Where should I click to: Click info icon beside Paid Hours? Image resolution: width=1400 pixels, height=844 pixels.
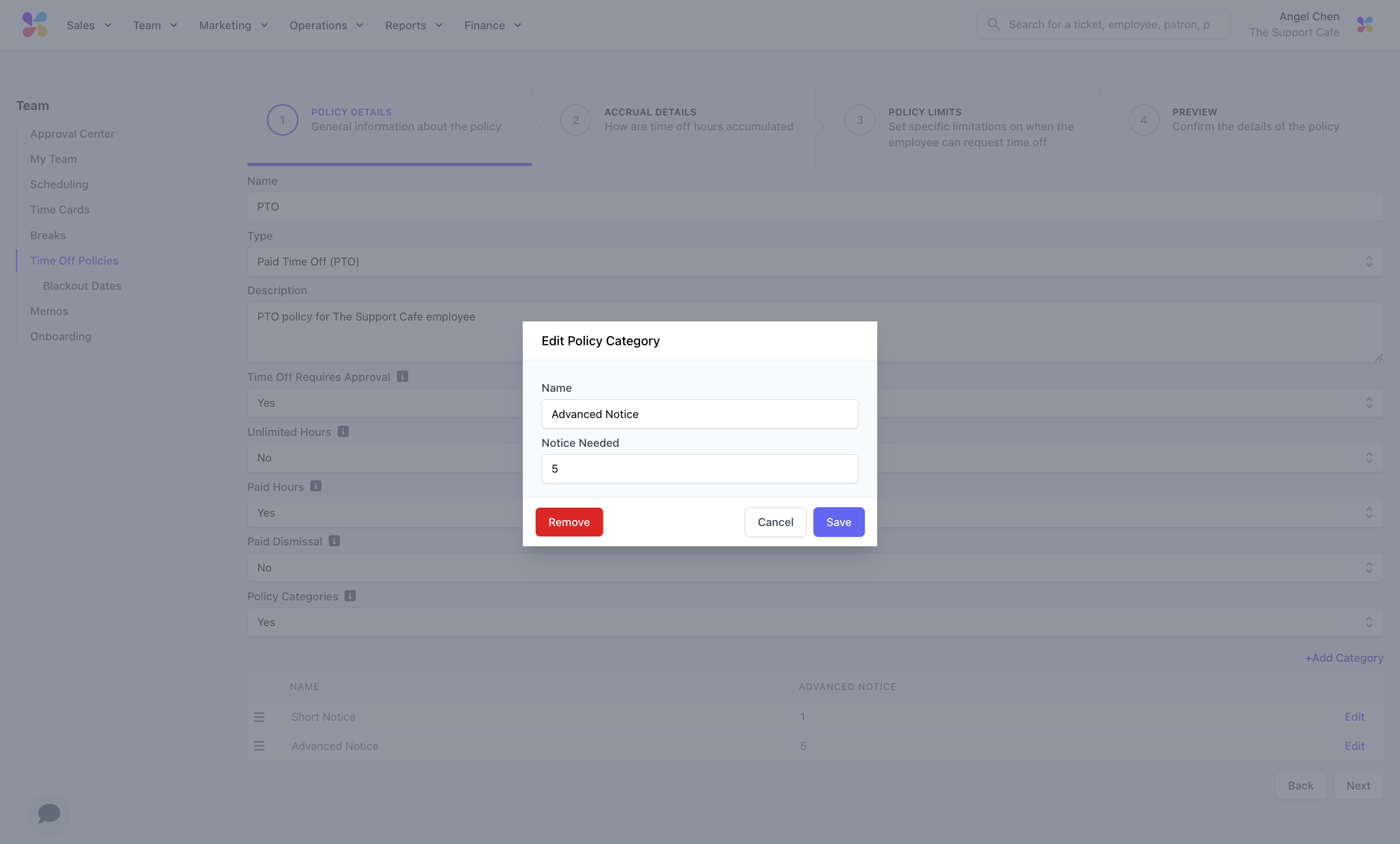316,486
